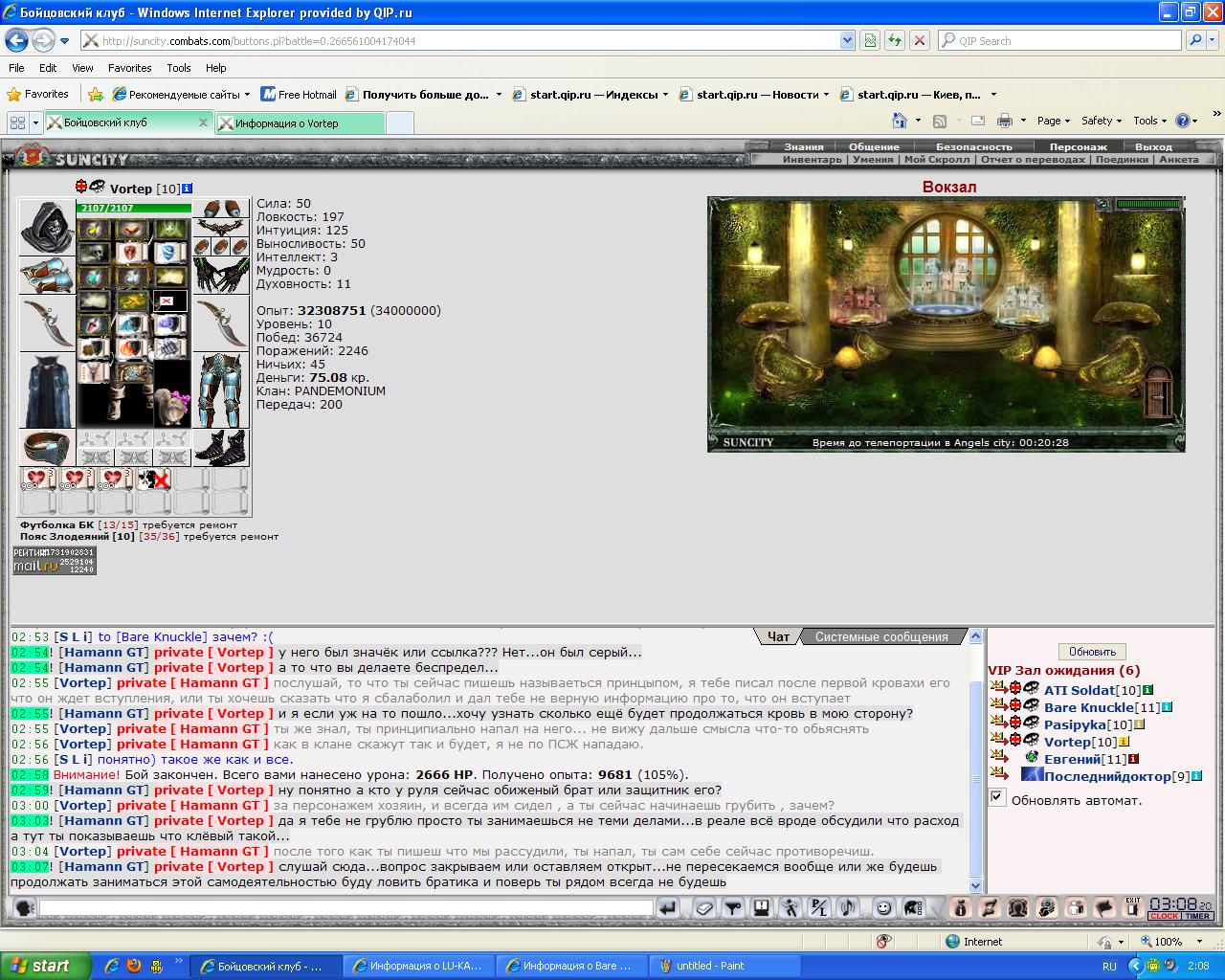
Task: Open info icon next to Pasipyka
Action: click(1139, 724)
